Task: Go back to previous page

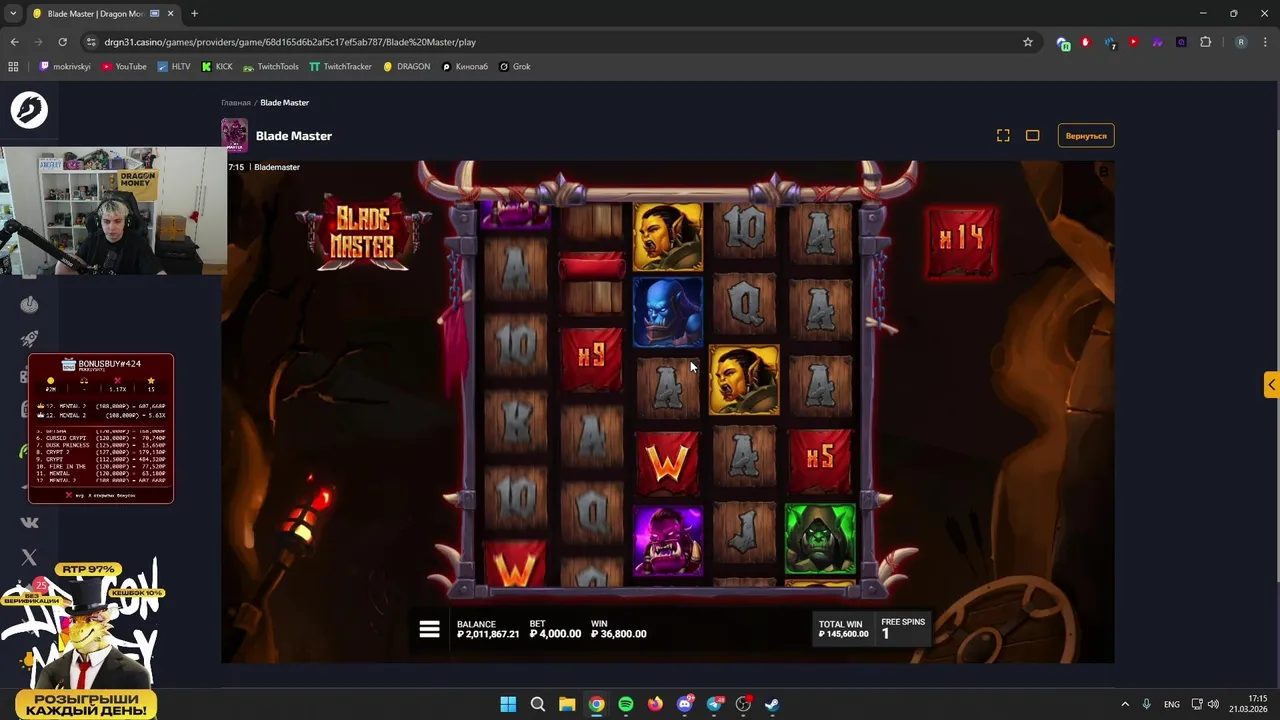Action: (14, 42)
